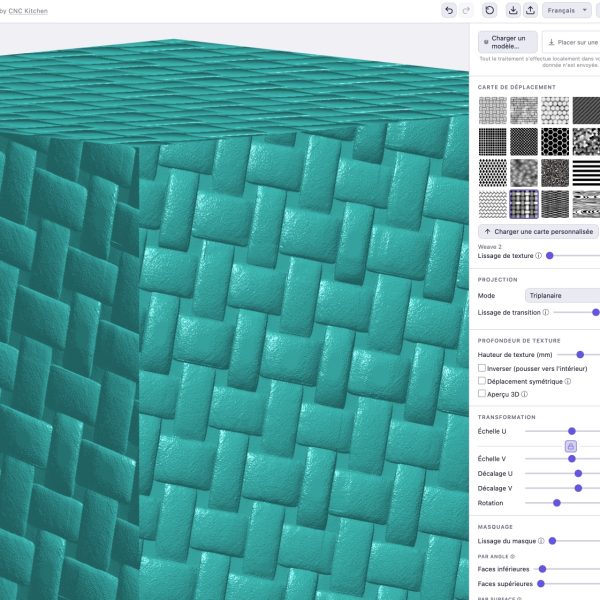Click Charger un modèle button
Screen dimensions: 600x600
pyautogui.click(x=507, y=42)
